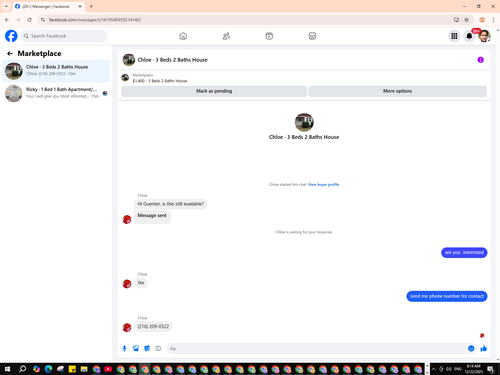Open the sticker picker icon
This screenshot has width=500, height=375.
[147, 348]
